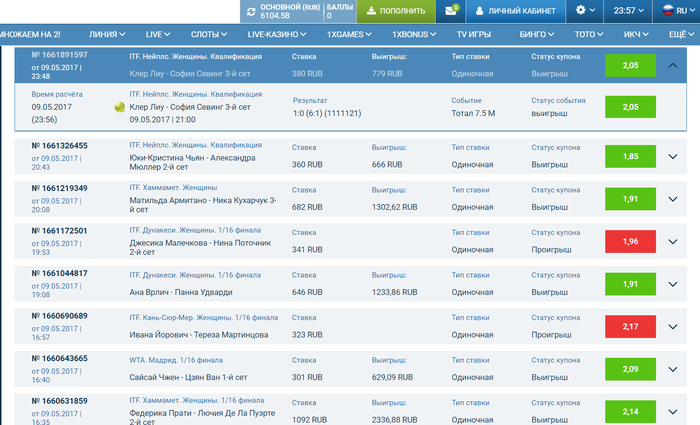Click coupon number 1660643665

coord(59,358)
